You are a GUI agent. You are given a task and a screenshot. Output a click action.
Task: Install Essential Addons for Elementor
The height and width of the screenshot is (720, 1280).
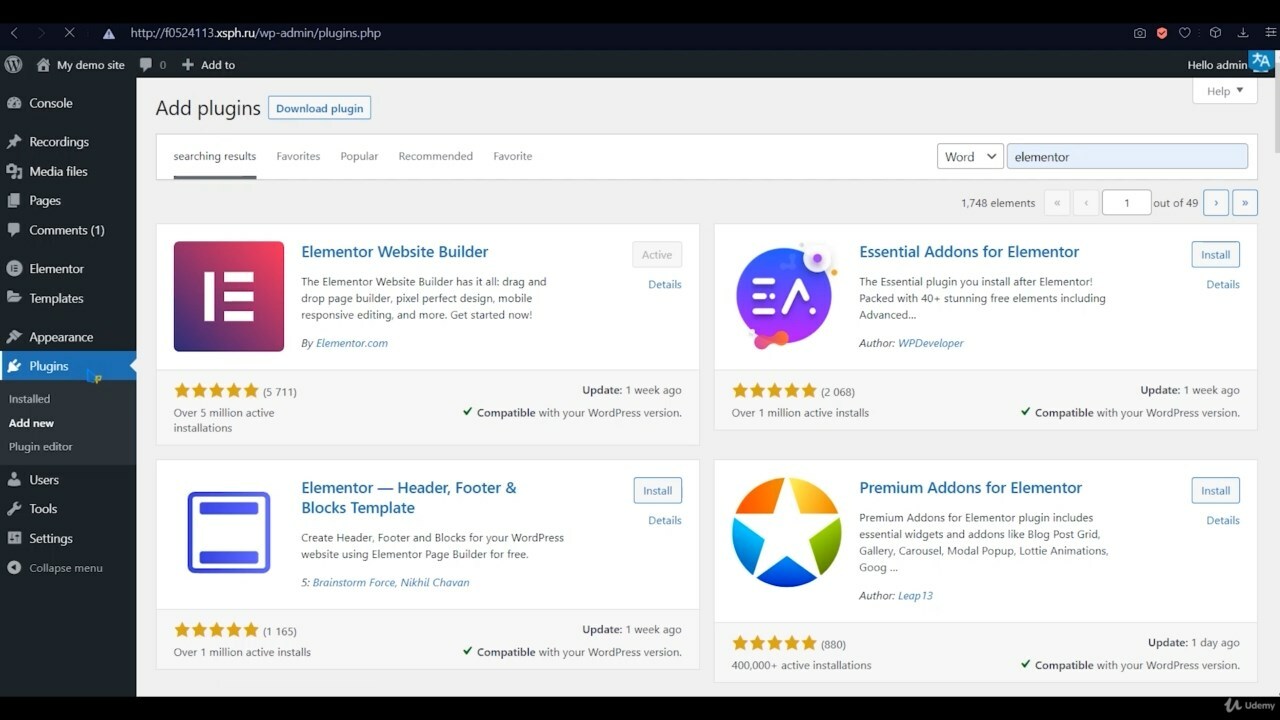click(x=1216, y=255)
